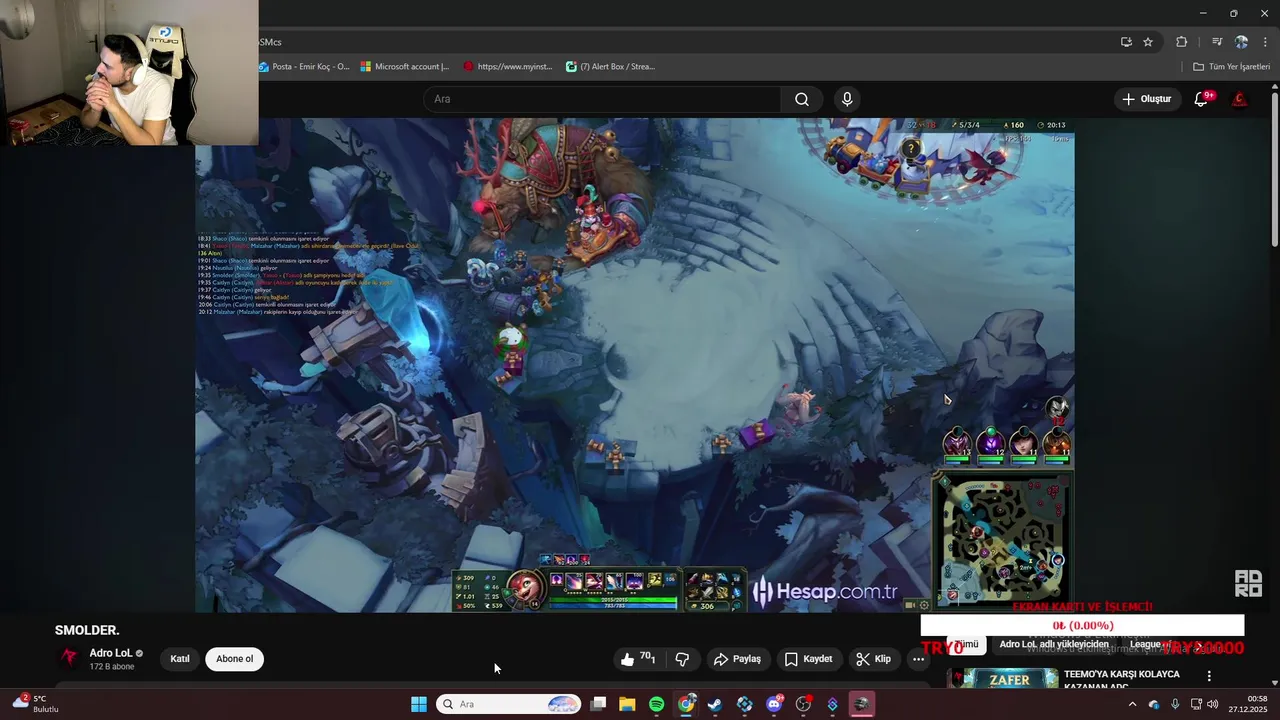
Task: Open more actions menu beside Klip
Action: (x=918, y=659)
